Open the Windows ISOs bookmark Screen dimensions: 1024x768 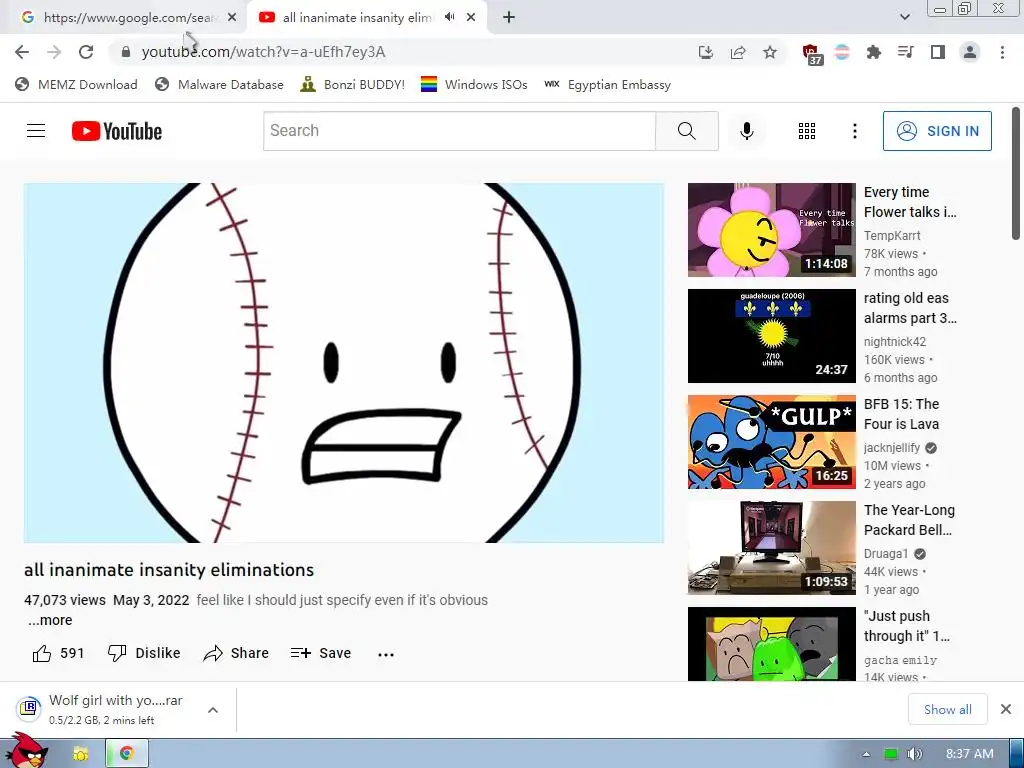pos(474,84)
